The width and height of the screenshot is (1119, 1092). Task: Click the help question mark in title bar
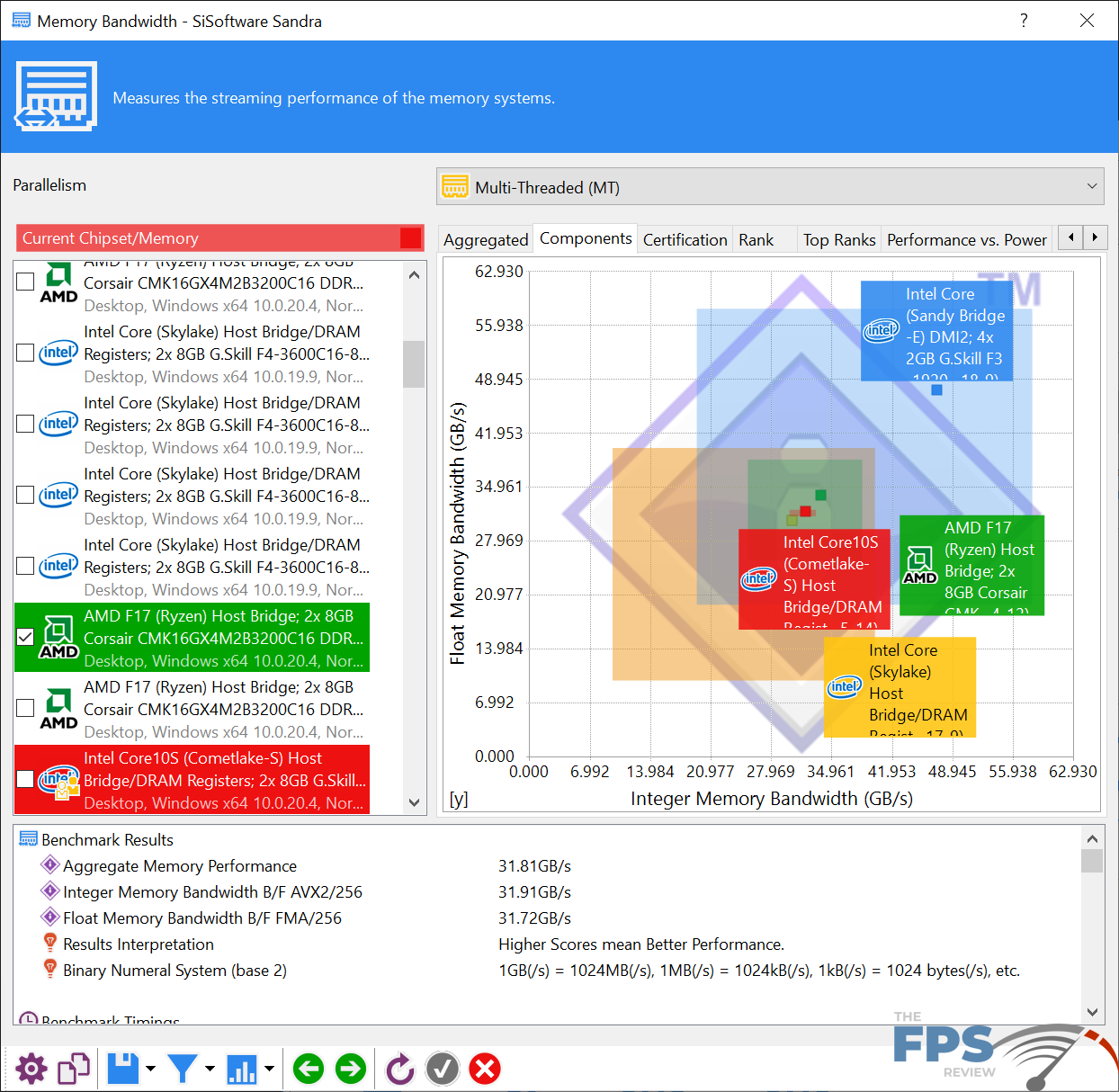1024,21
